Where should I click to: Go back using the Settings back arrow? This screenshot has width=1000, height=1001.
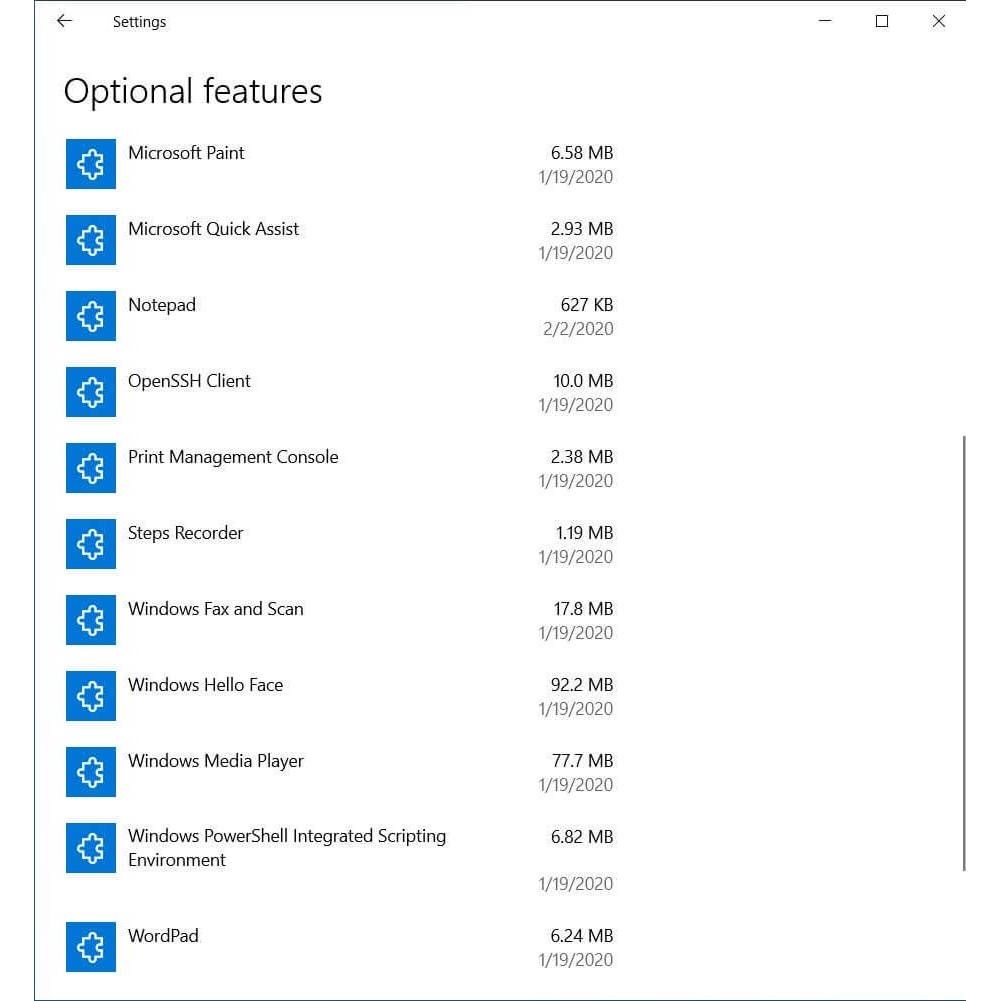(x=64, y=21)
